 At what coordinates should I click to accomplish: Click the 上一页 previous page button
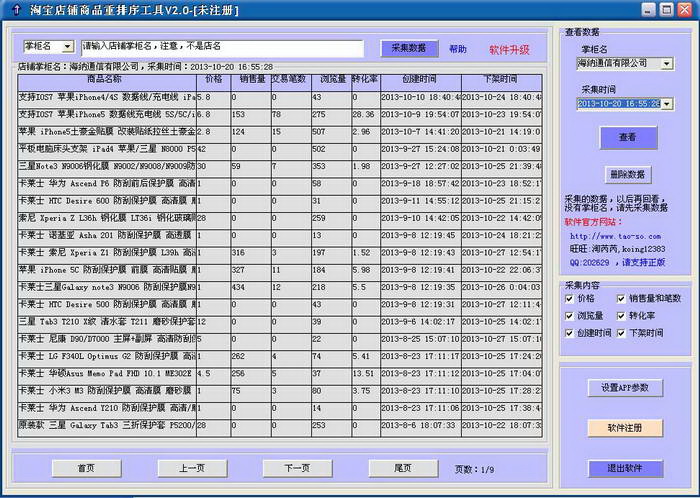pos(192,468)
